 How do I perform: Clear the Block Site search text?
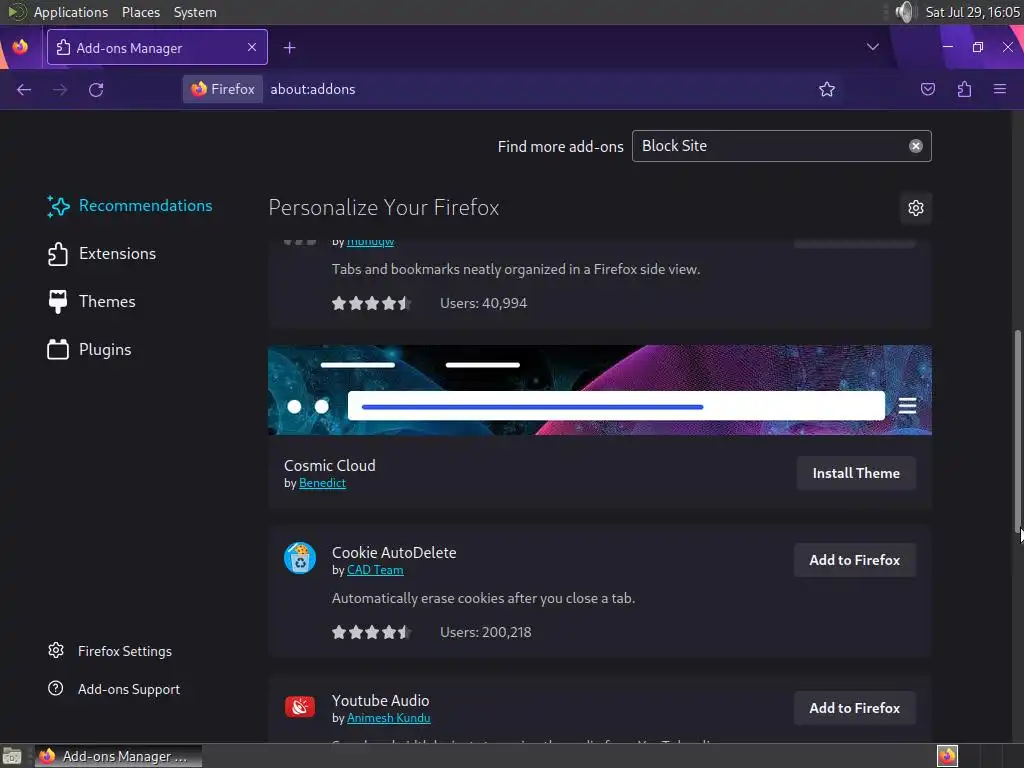[x=916, y=146]
